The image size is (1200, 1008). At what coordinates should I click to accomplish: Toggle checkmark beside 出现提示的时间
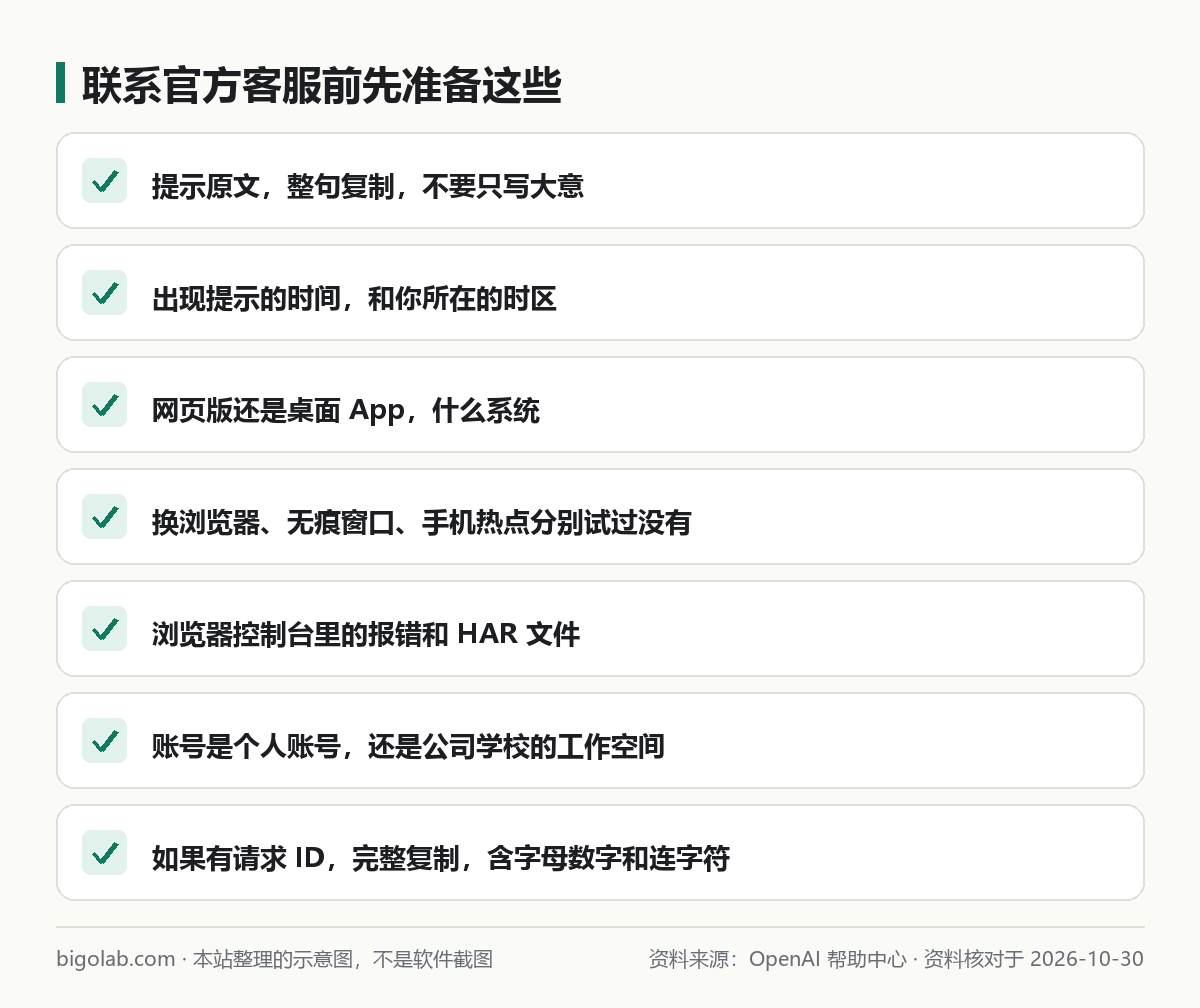click(104, 293)
